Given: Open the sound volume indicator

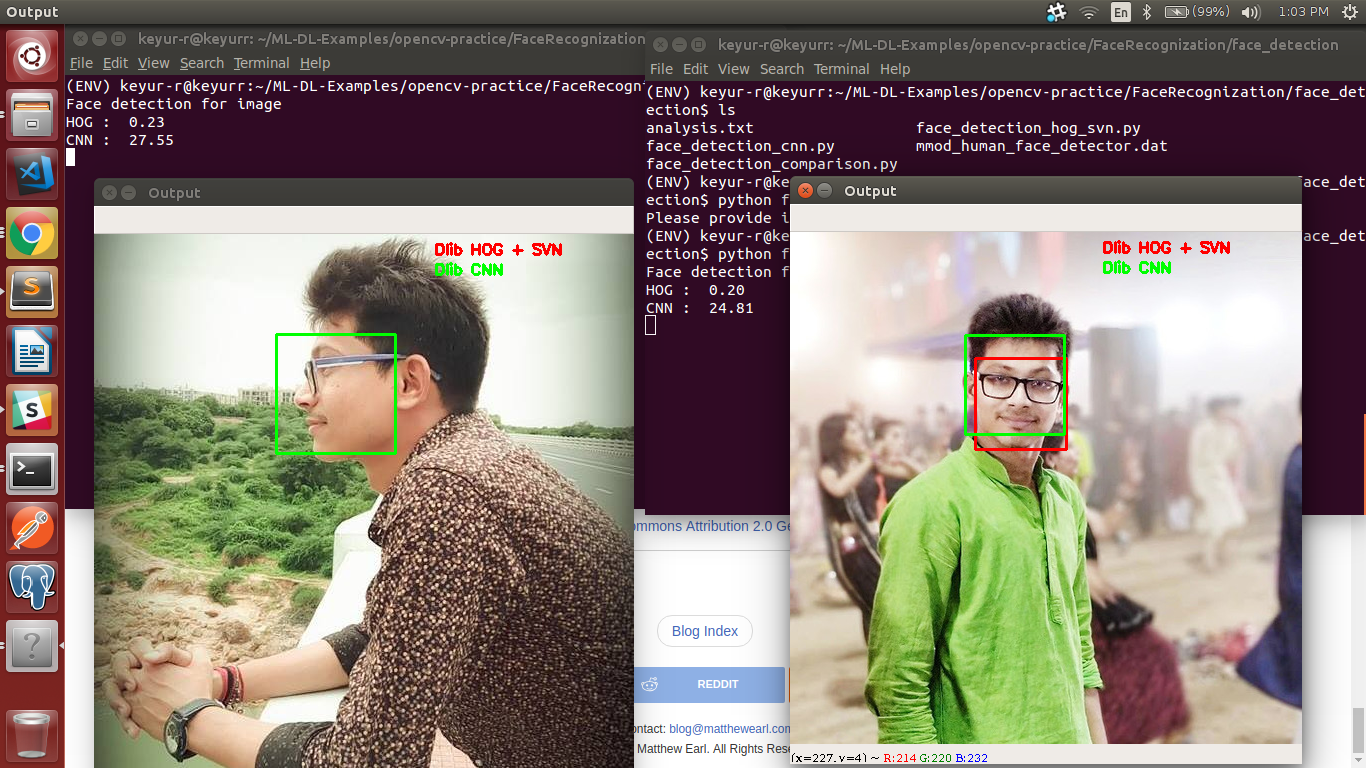Looking at the screenshot, I should tap(1250, 12).
